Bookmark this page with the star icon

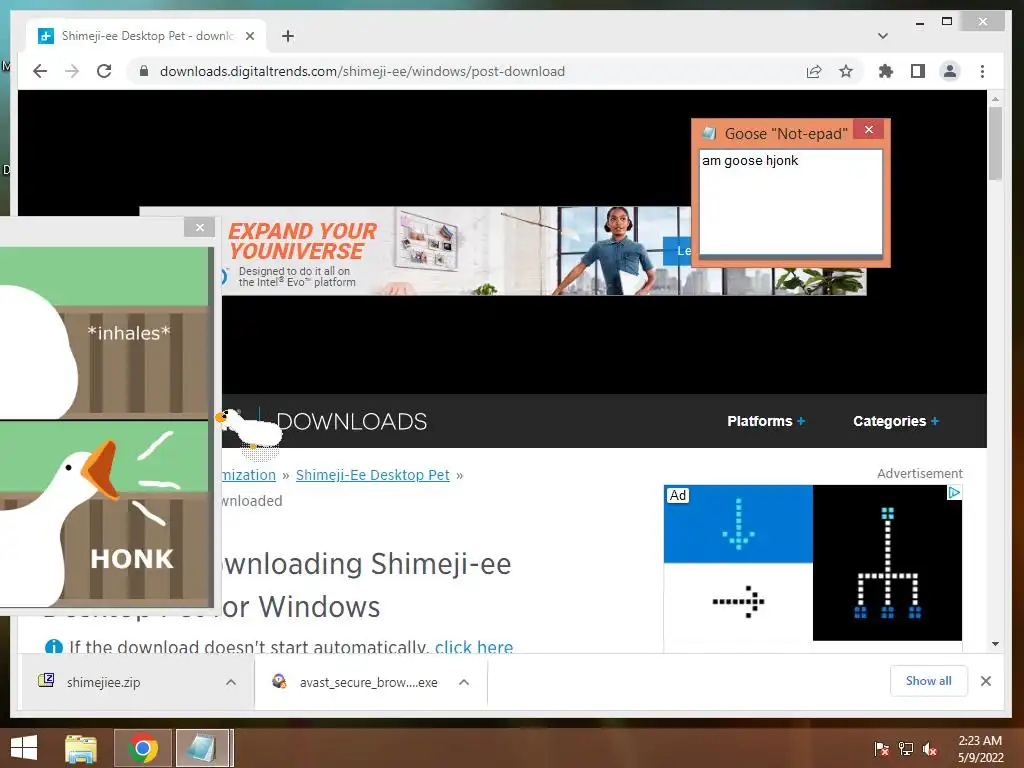click(x=846, y=71)
